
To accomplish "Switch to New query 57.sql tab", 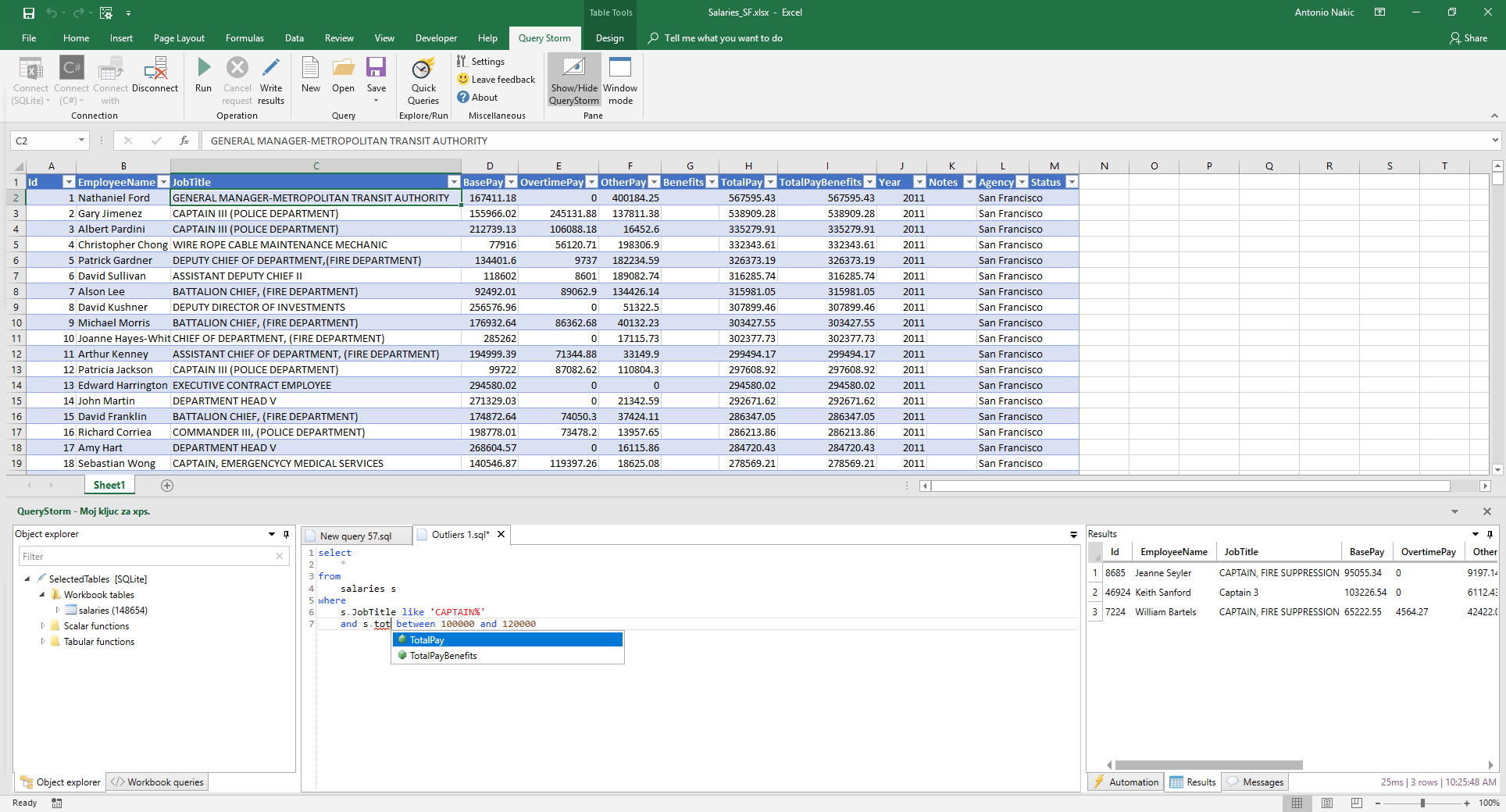I will coord(355,536).
